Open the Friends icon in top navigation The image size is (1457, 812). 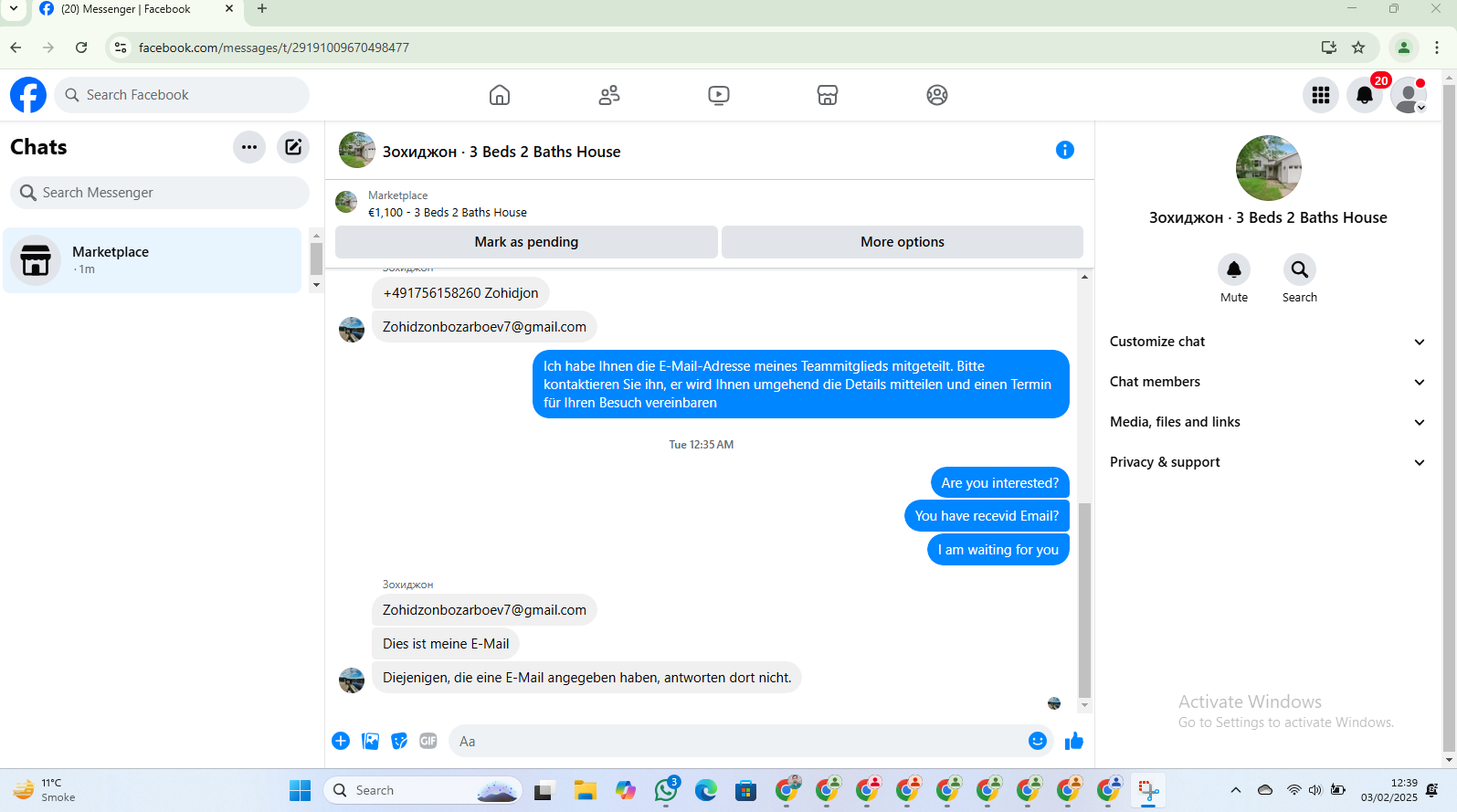(609, 95)
